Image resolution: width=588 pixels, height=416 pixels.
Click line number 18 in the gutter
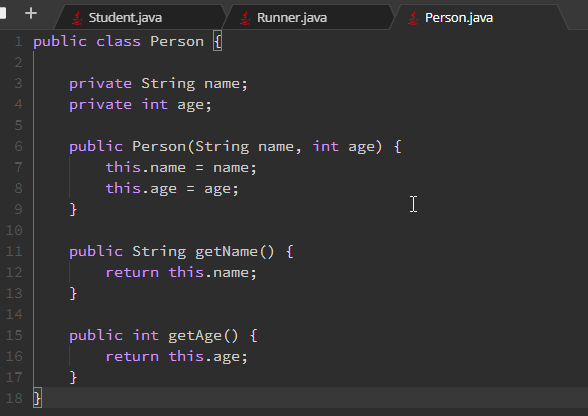pos(14,398)
